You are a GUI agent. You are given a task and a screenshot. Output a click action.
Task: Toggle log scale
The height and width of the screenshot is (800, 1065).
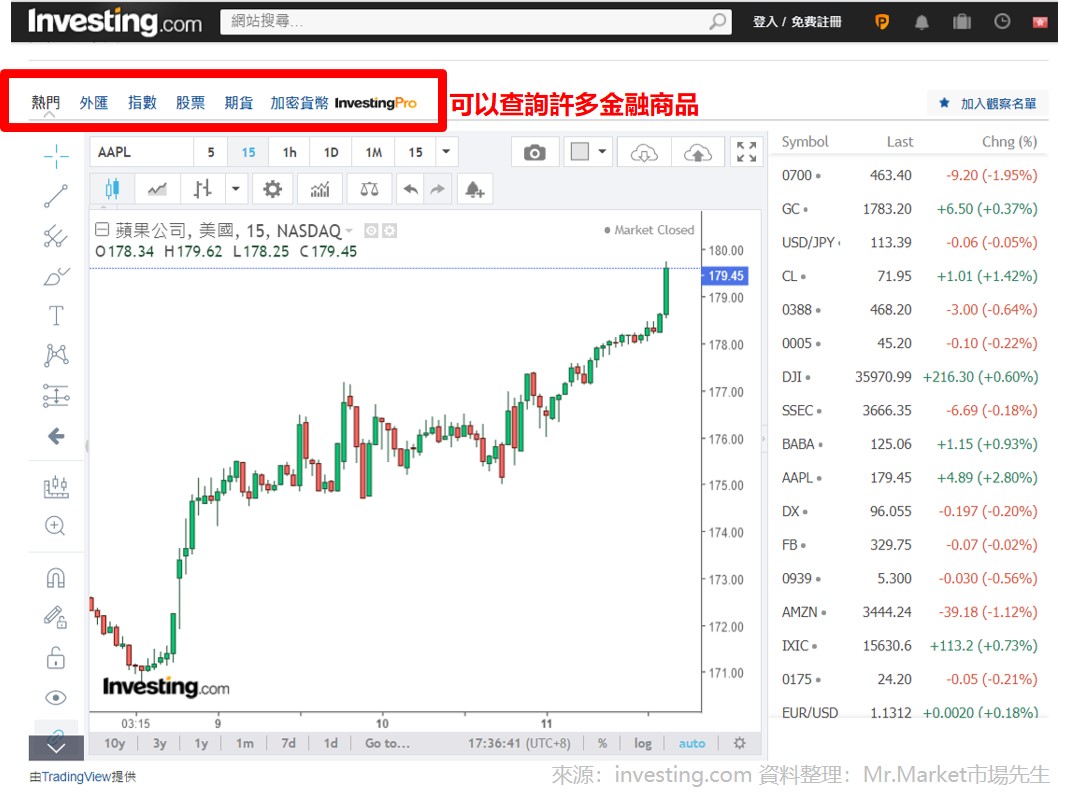(643, 744)
